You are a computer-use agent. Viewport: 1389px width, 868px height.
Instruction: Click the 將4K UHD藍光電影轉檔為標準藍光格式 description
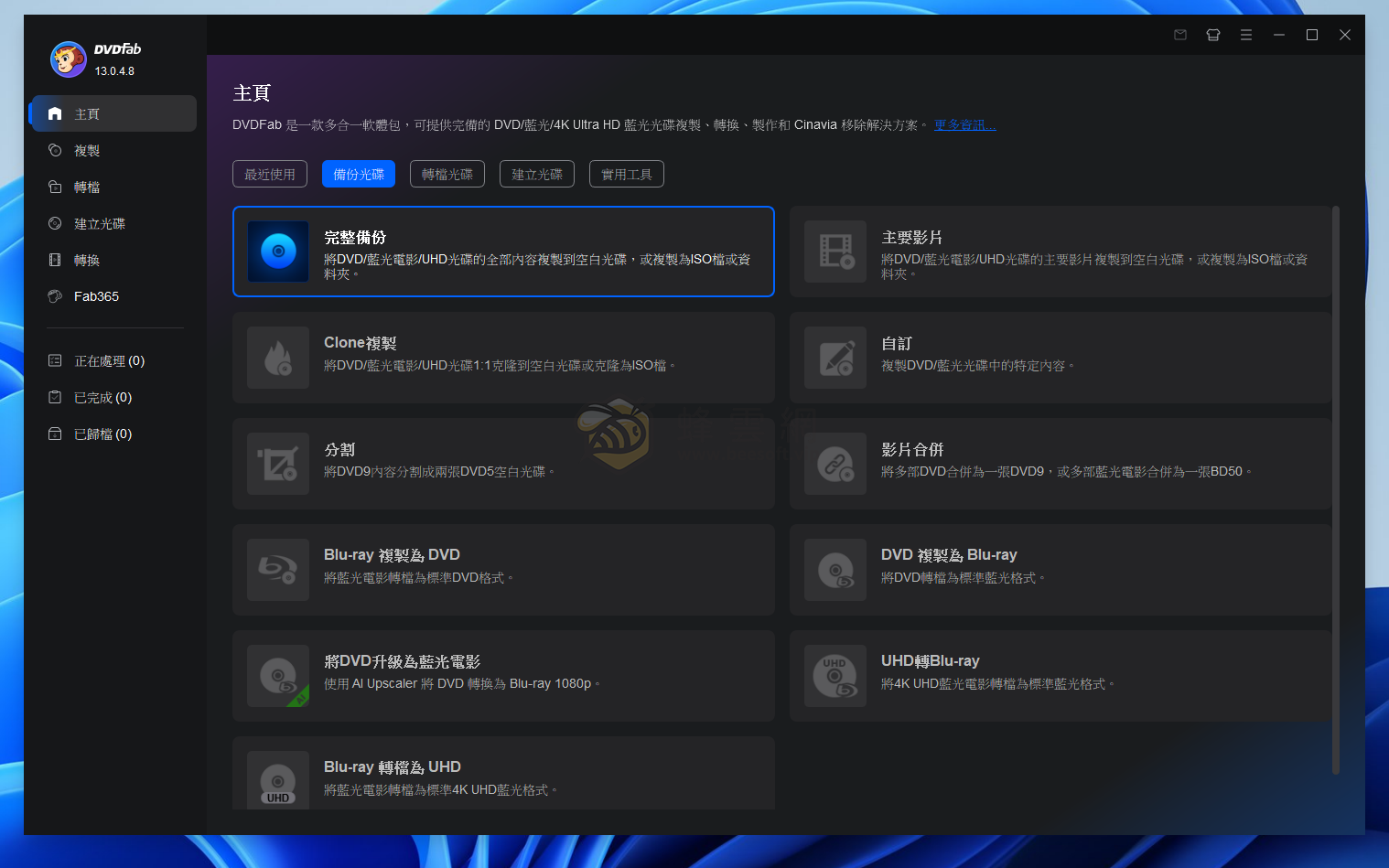tap(998, 684)
